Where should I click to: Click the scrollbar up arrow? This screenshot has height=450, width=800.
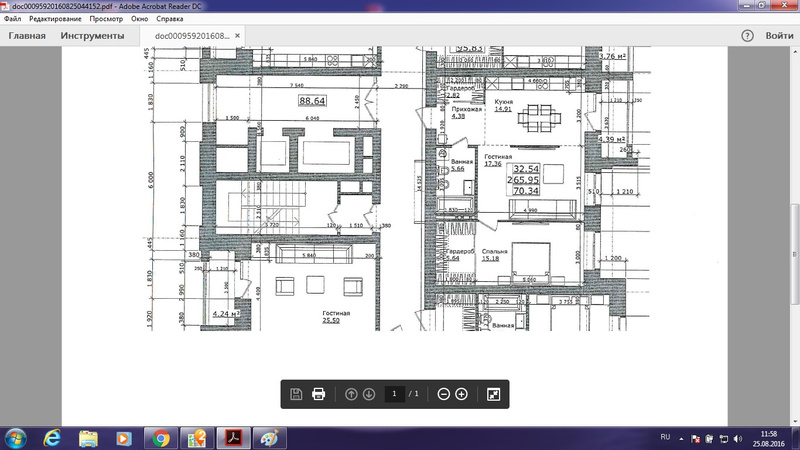click(x=794, y=51)
